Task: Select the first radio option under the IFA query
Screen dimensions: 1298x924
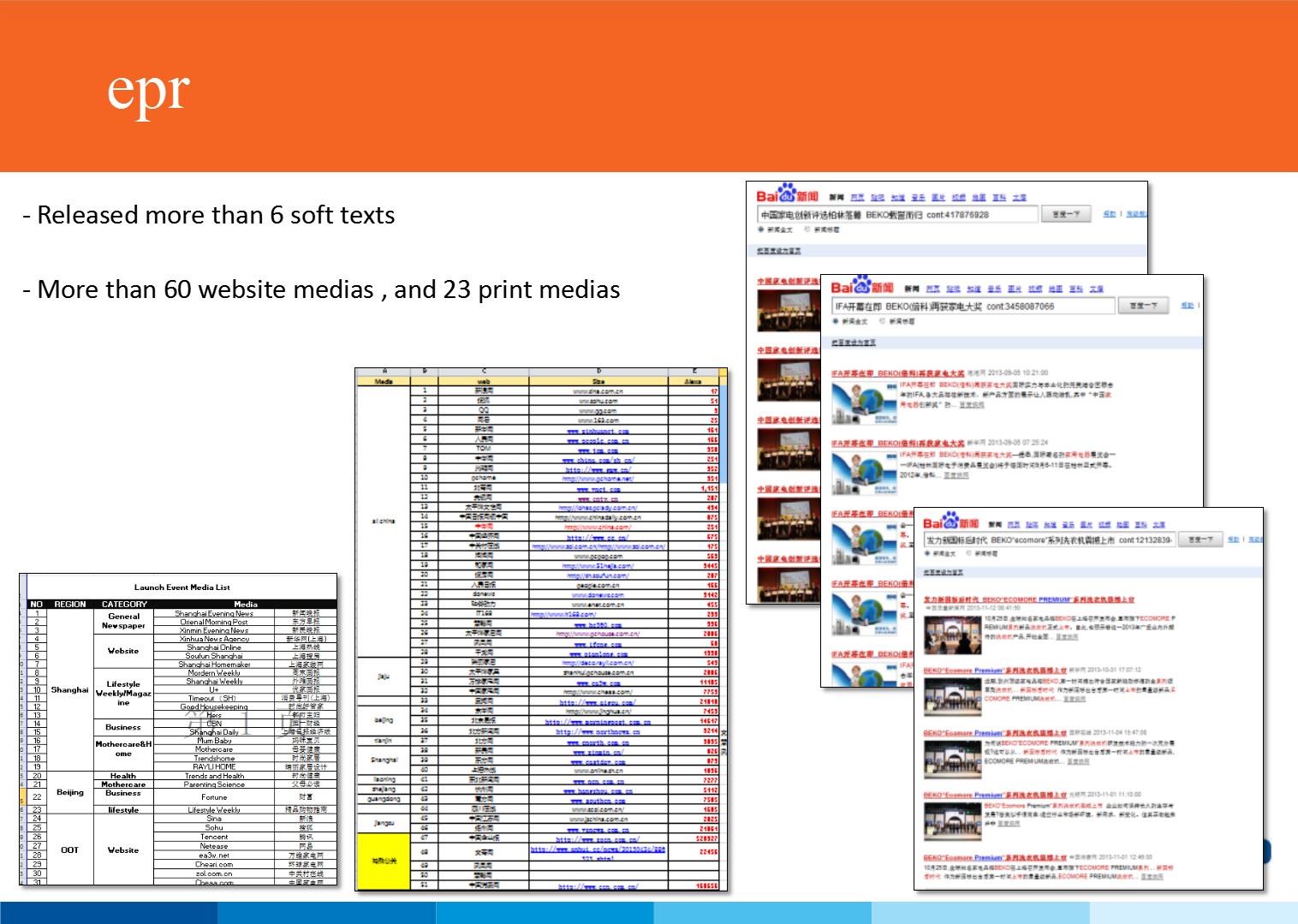Action: [x=837, y=321]
